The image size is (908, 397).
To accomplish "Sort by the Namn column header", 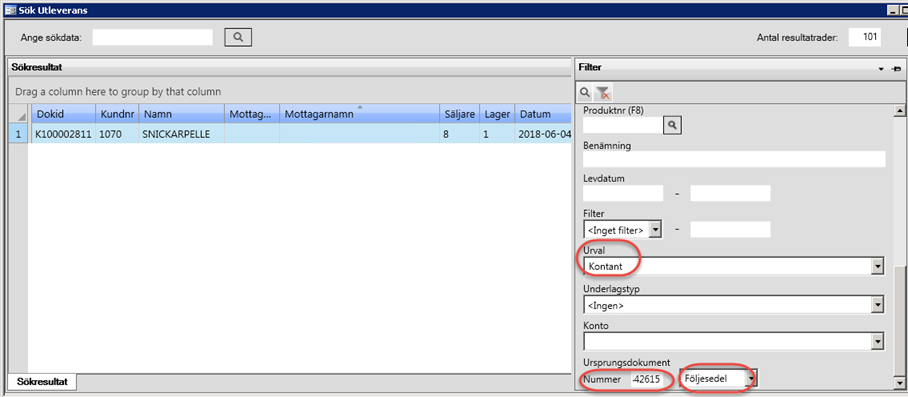I will 182,114.
